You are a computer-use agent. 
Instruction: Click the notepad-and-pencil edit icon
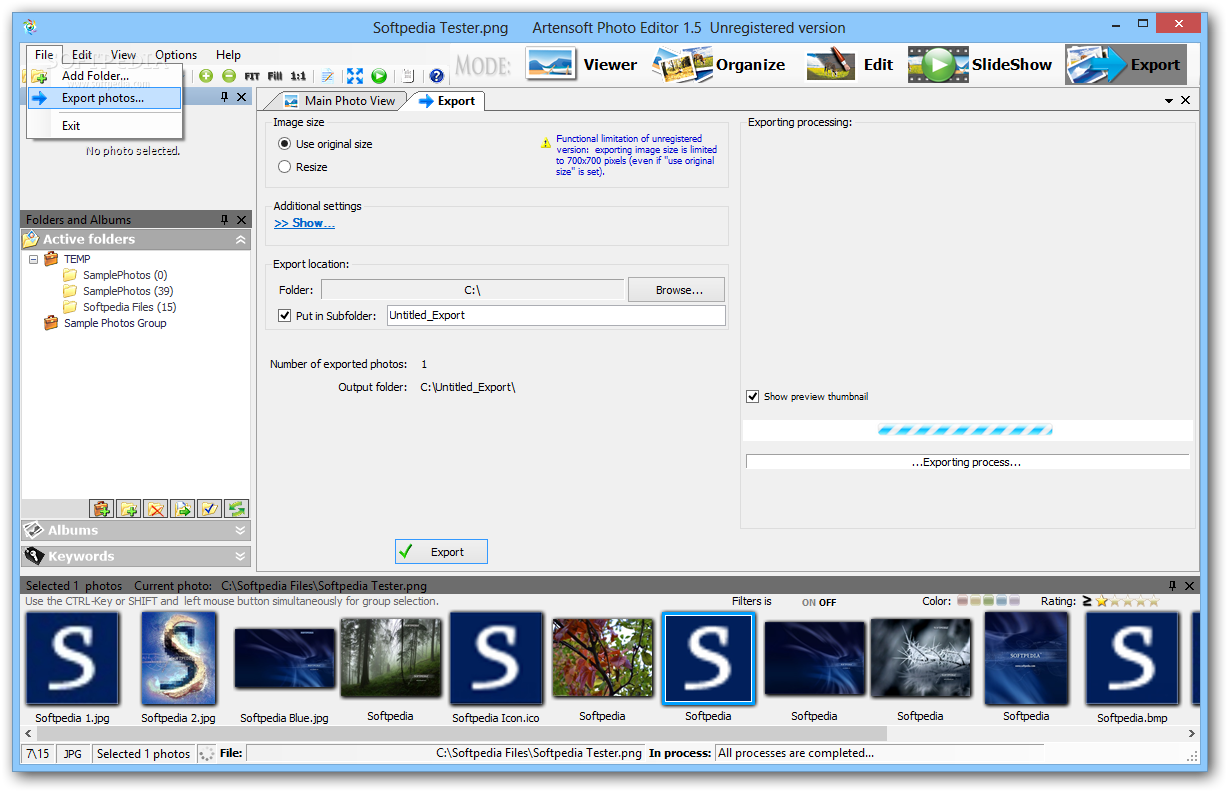click(x=327, y=76)
